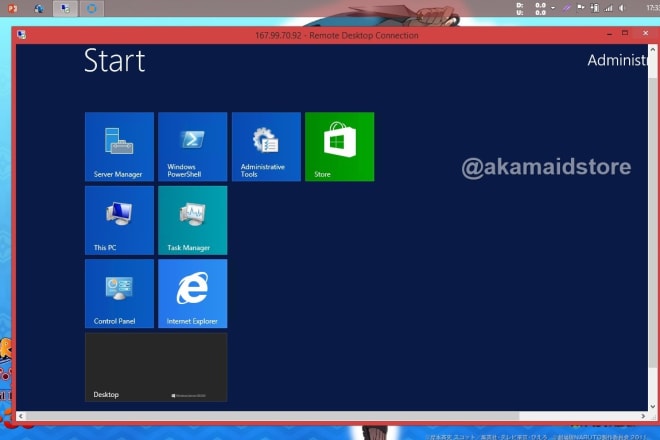Launch the Task Manager tile
660x440 pixels.
pyautogui.click(x=193, y=220)
